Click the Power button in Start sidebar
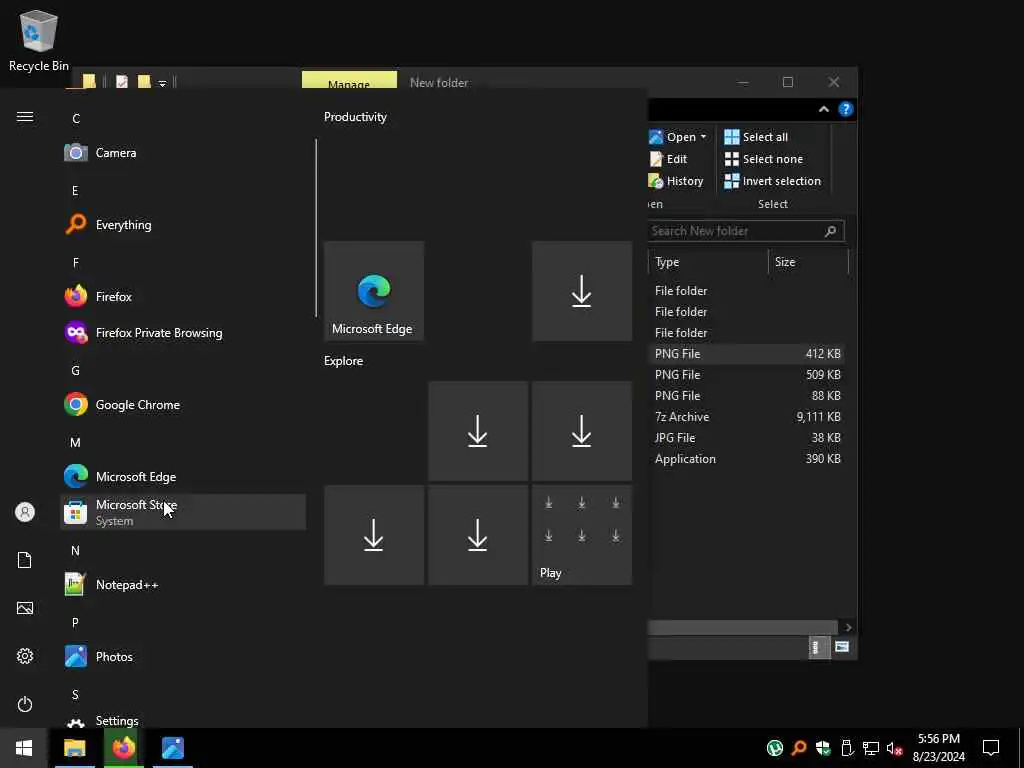Viewport: 1024px width, 768px height. [x=25, y=704]
